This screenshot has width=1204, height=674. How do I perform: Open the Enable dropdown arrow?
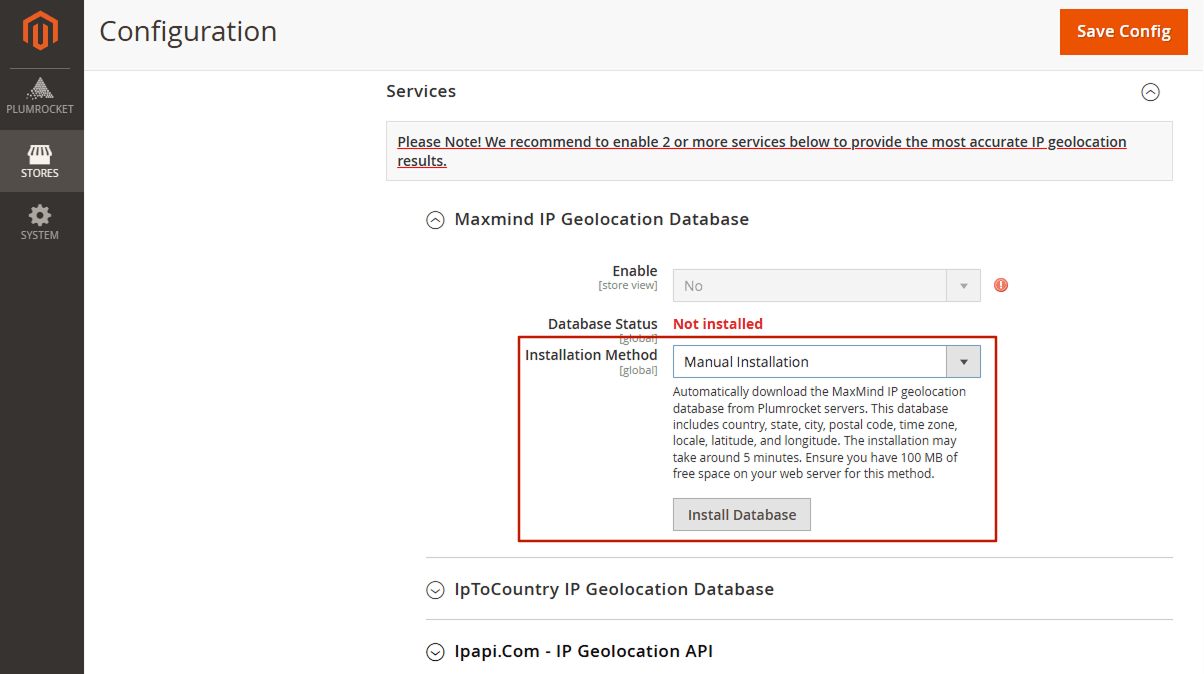(x=963, y=285)
